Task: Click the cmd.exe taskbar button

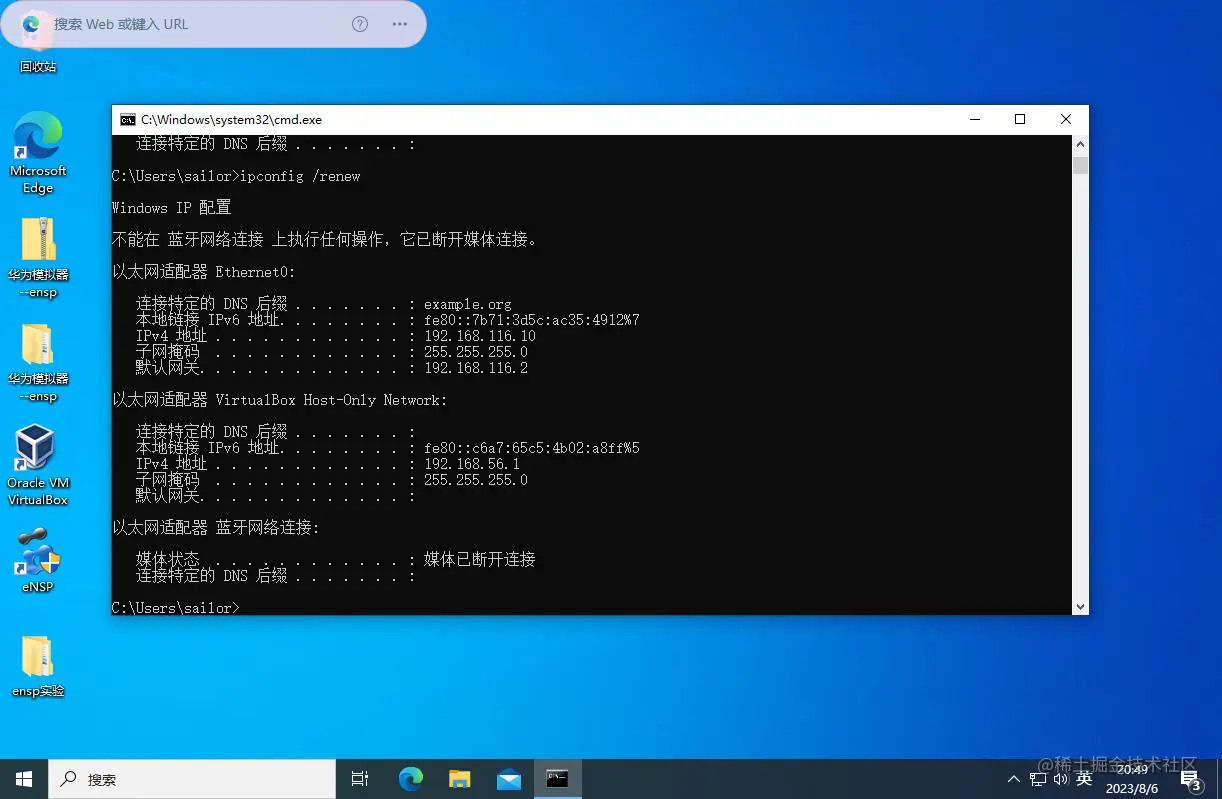Action: point(557,779)
